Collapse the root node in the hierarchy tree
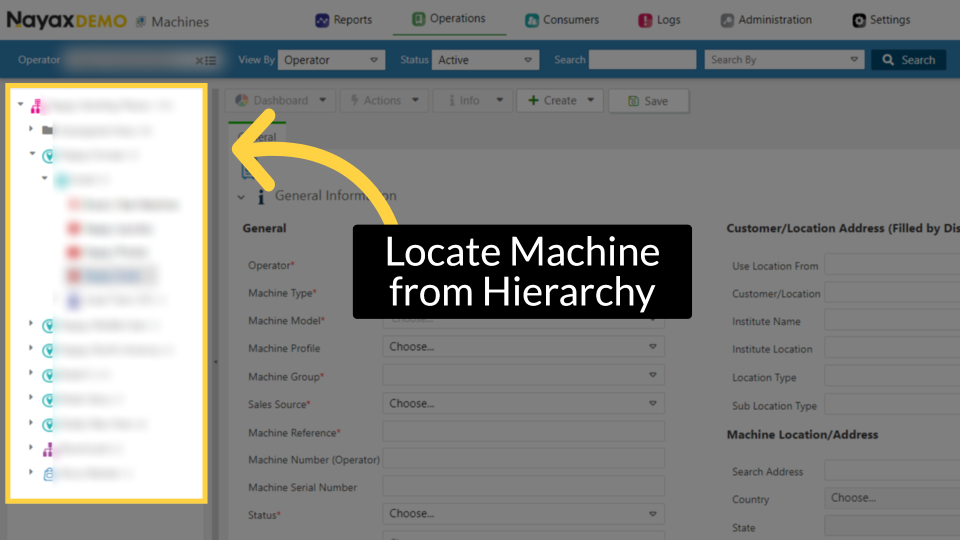The width and height of the screenshot is (960, 540). pyautogui.click(x=20, y=104)
